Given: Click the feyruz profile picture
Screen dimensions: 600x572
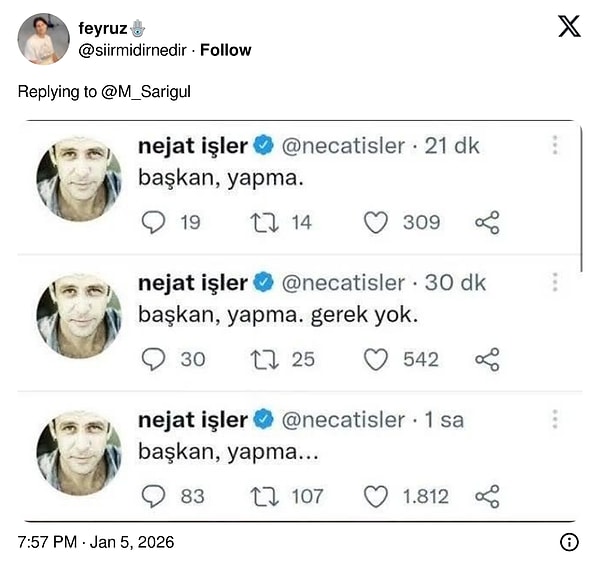Looking at the screenshot, I should tap(44, 39).
